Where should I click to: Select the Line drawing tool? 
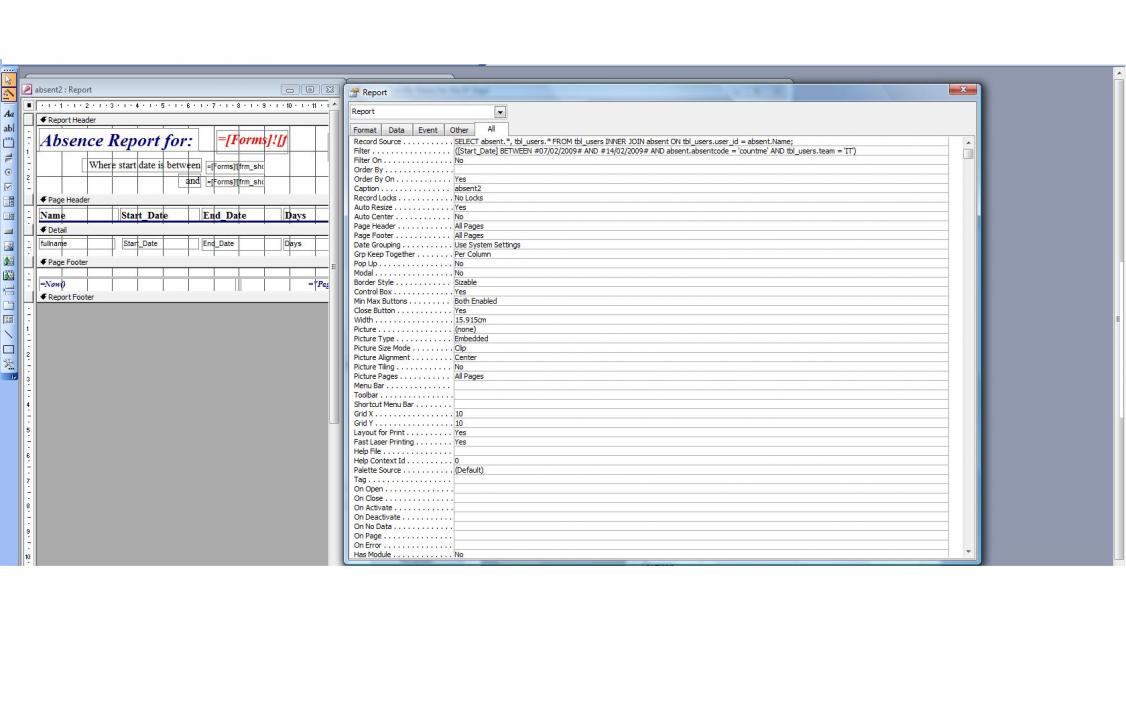pyautogui.click(x=9, y=334)
